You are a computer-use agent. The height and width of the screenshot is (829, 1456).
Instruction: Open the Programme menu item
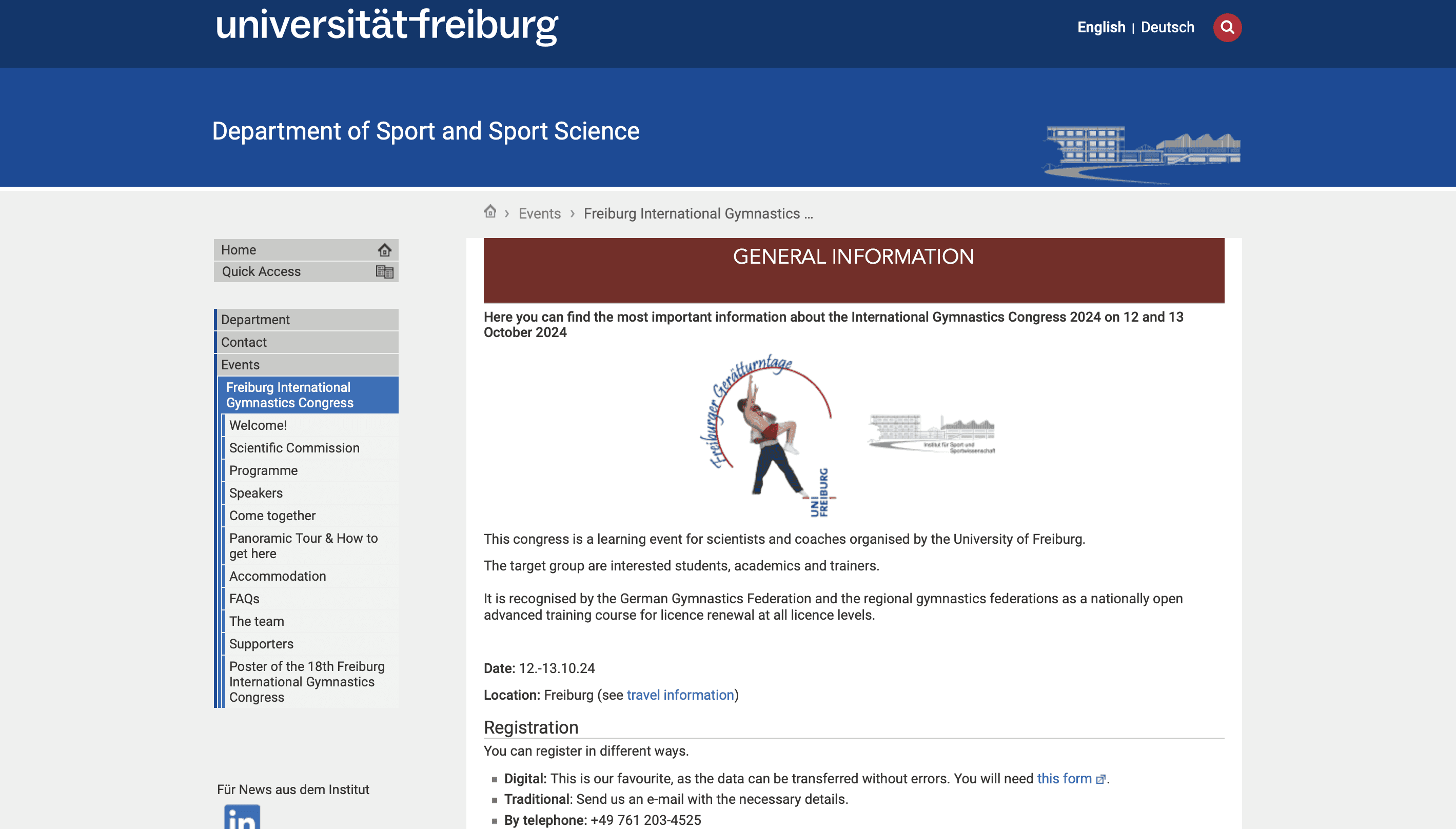(x=263, y=470)
